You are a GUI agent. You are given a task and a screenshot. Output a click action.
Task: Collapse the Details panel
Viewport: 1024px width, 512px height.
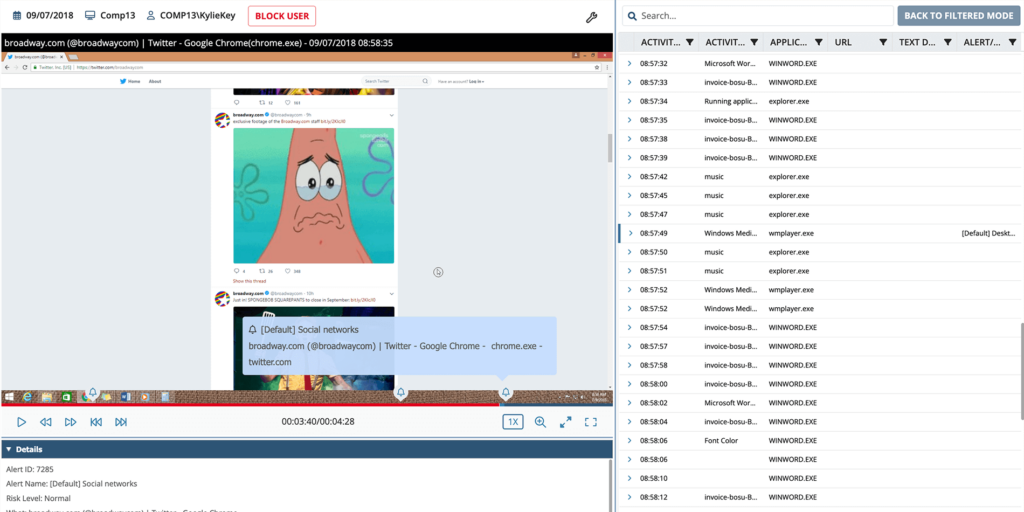(9, 449)
